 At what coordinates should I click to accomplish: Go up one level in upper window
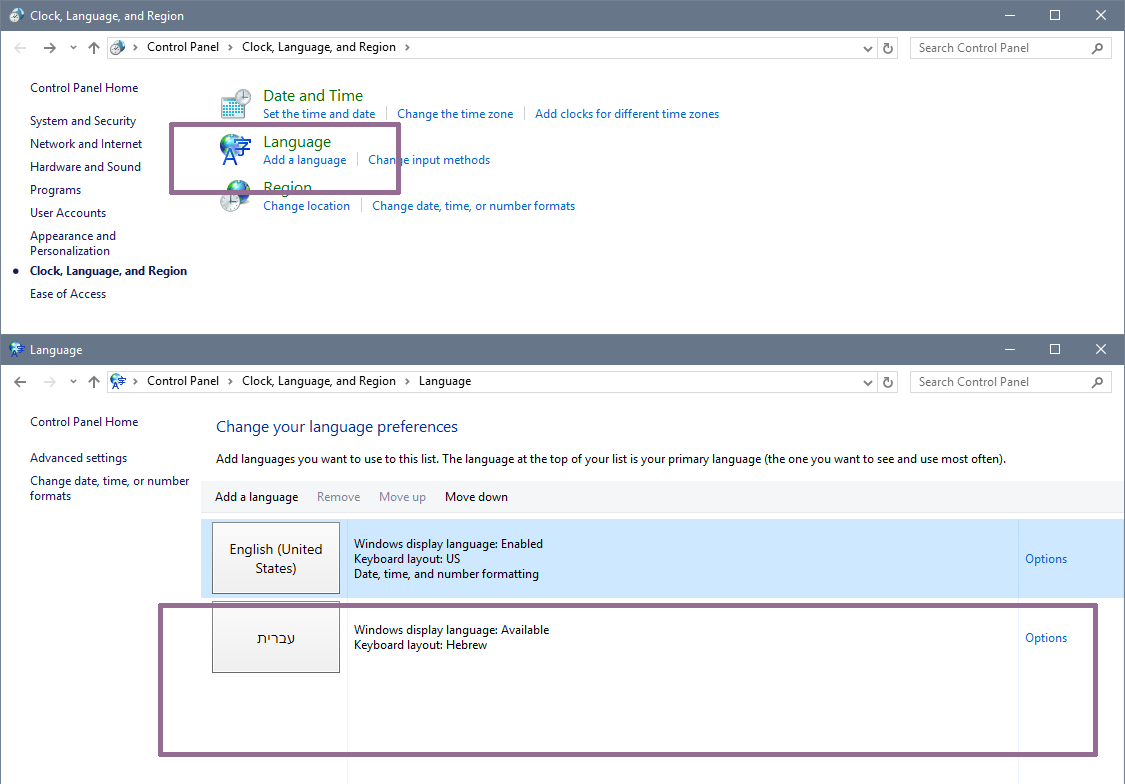coord(94,48)
